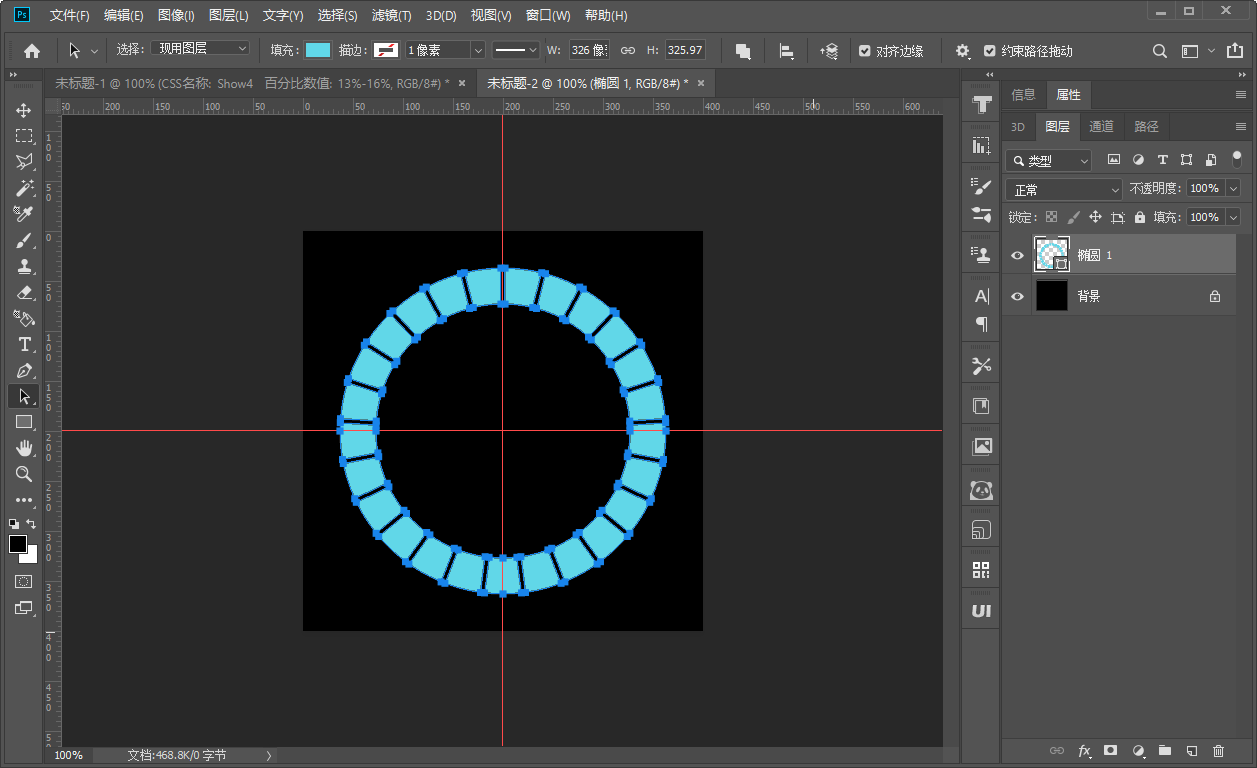Select the Eraser tool

pyautogui.click(x=23, y=292)
